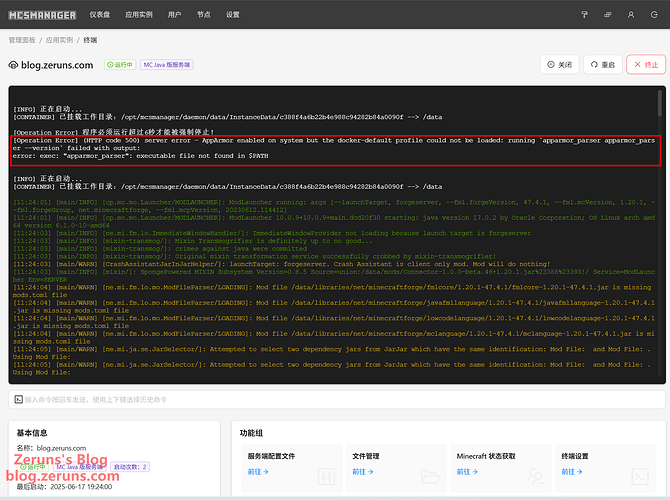The image size is (670, 500).
Task: Click the MC Java 版服务端 tag in header
Action: pyautogui.click(x=167, y=65)
